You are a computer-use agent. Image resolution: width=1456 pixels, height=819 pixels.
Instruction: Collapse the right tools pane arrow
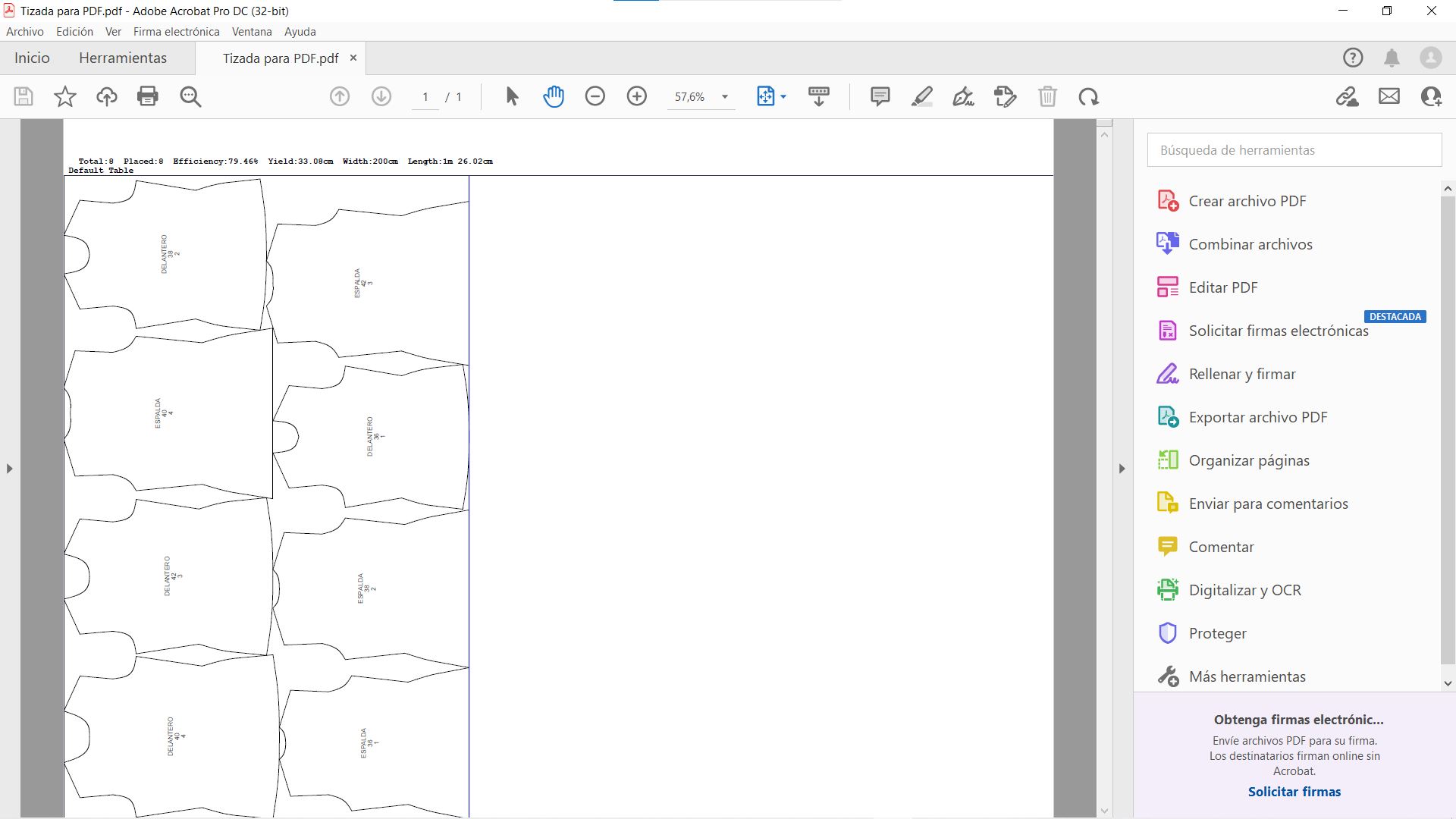1122,469
